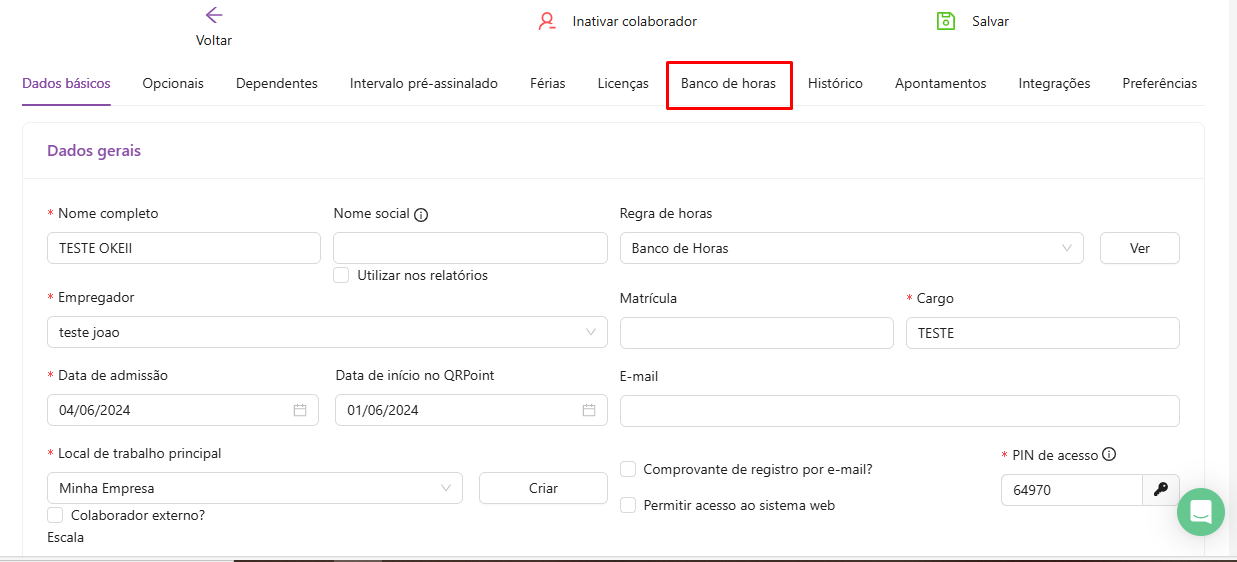Click the Inativar colaborador user icon
The width and height of the screenshot is (1237, 562).
[546, 21]
